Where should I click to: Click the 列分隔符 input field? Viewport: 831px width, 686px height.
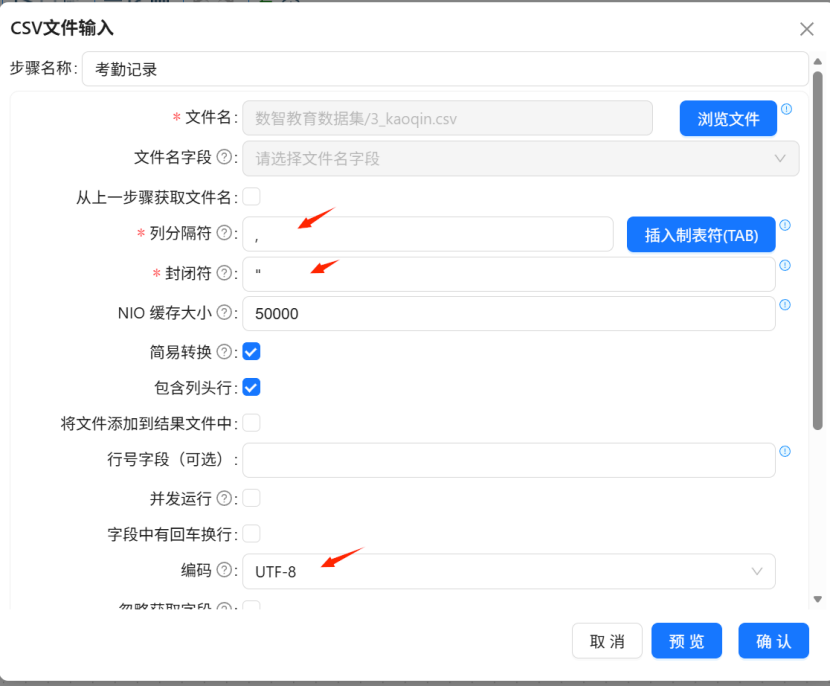point(428,234)
